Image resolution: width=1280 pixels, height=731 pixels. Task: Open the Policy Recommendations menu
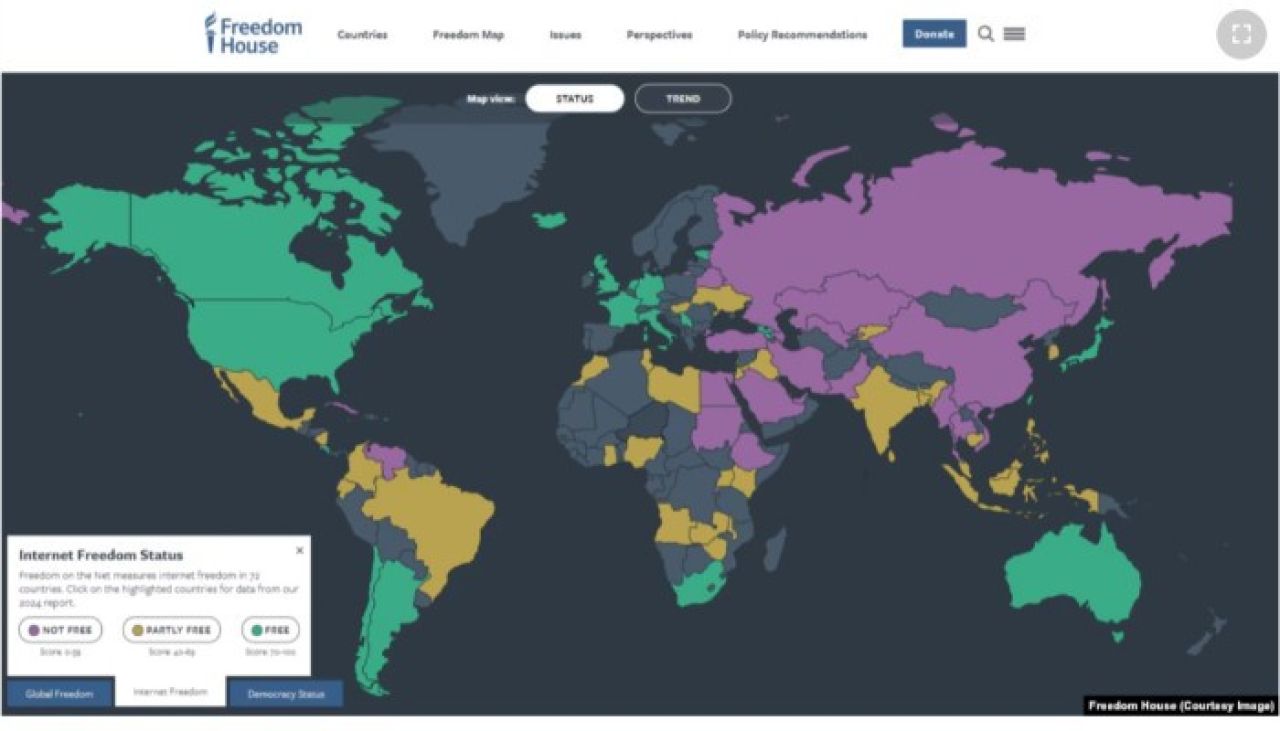[x=802, y=35]
